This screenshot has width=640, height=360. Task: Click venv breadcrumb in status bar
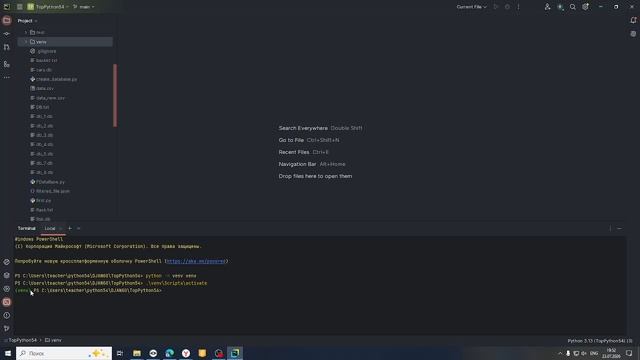coord(53,340)
